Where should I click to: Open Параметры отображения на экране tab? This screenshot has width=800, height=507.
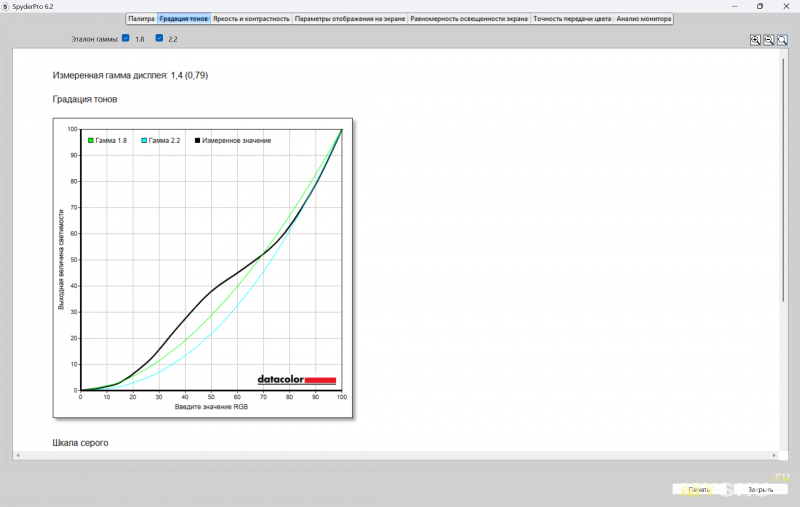350,19
